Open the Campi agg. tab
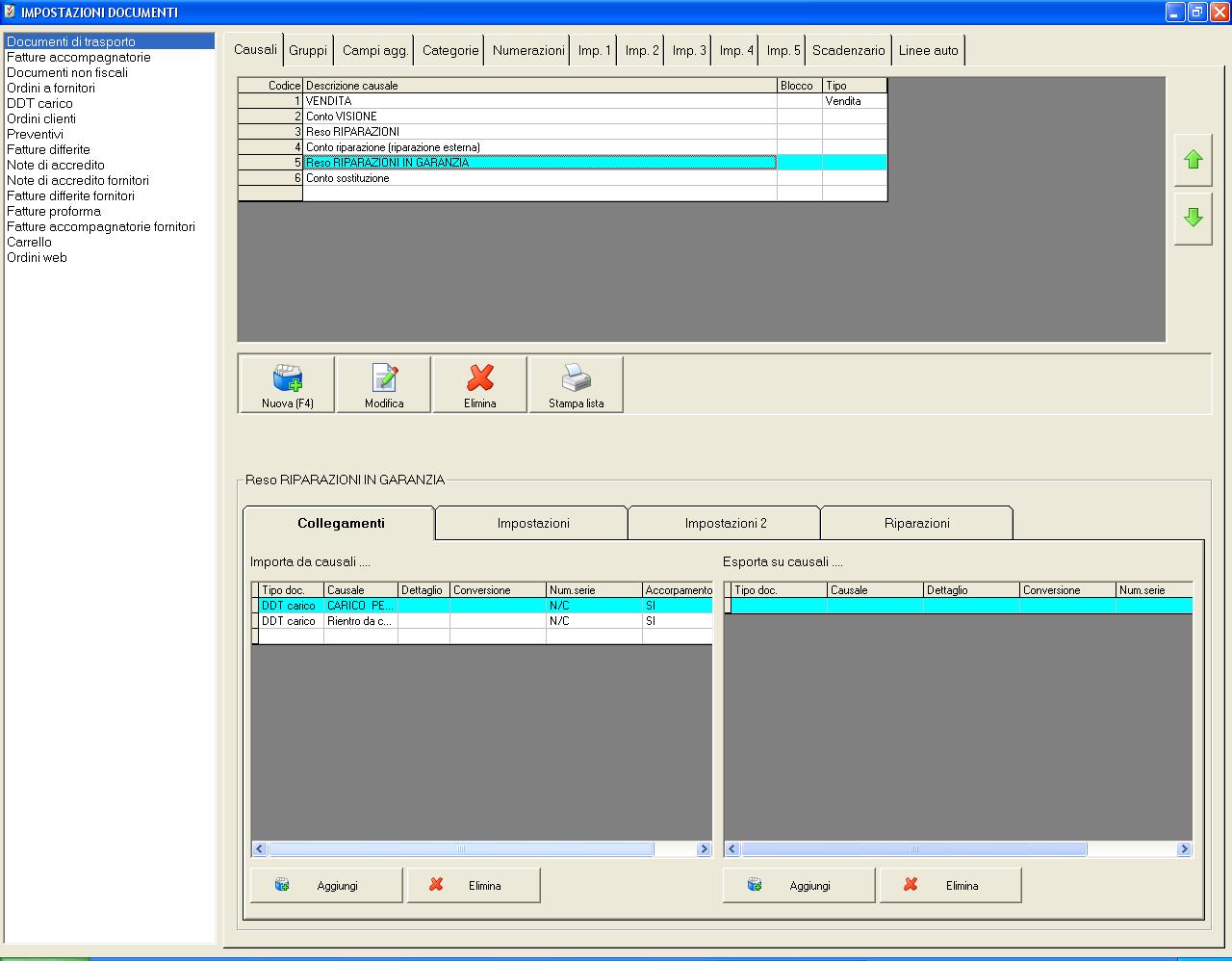The height and width of the screenshot is (961, 1232). point(375,50)
